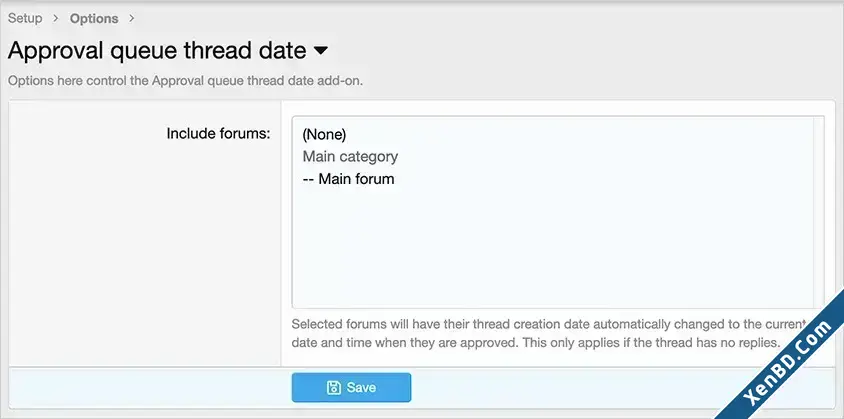Click the Approval queue thread date title
Viewport: 844px width, 419px height.
157,51
